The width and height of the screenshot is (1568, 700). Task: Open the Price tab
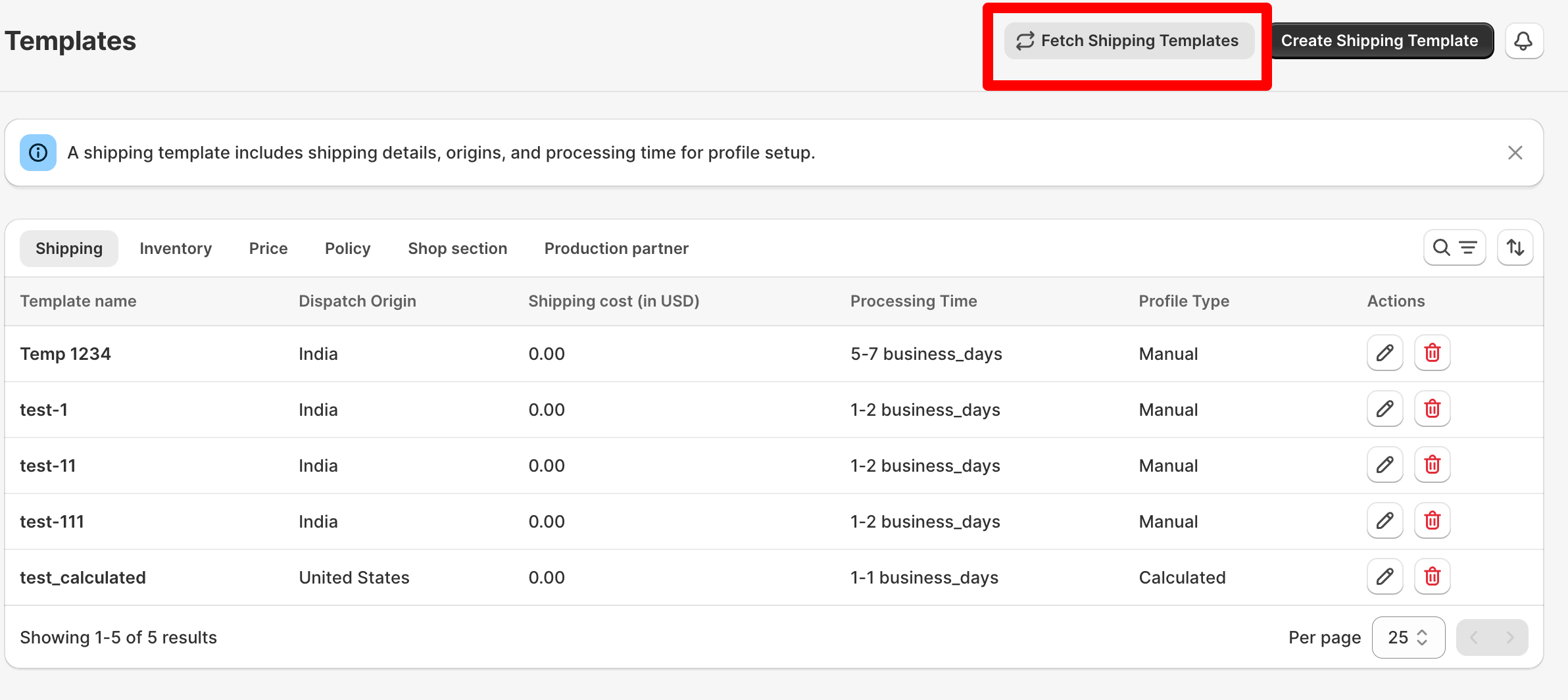point(268,249)
